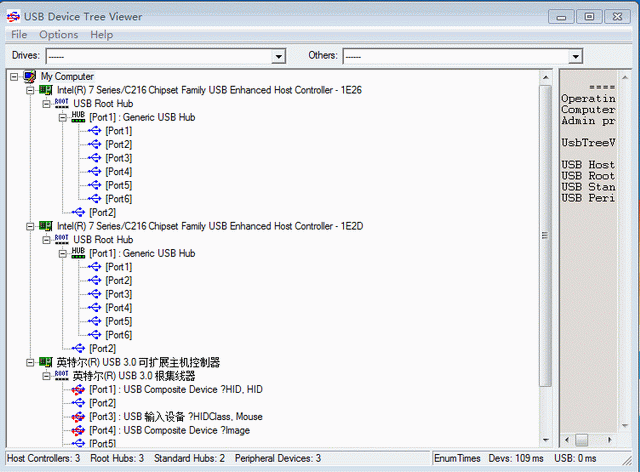Select the partially visible [Port5] row at bottom
This screenshot has width=640, height=472.
click(102, 443)
